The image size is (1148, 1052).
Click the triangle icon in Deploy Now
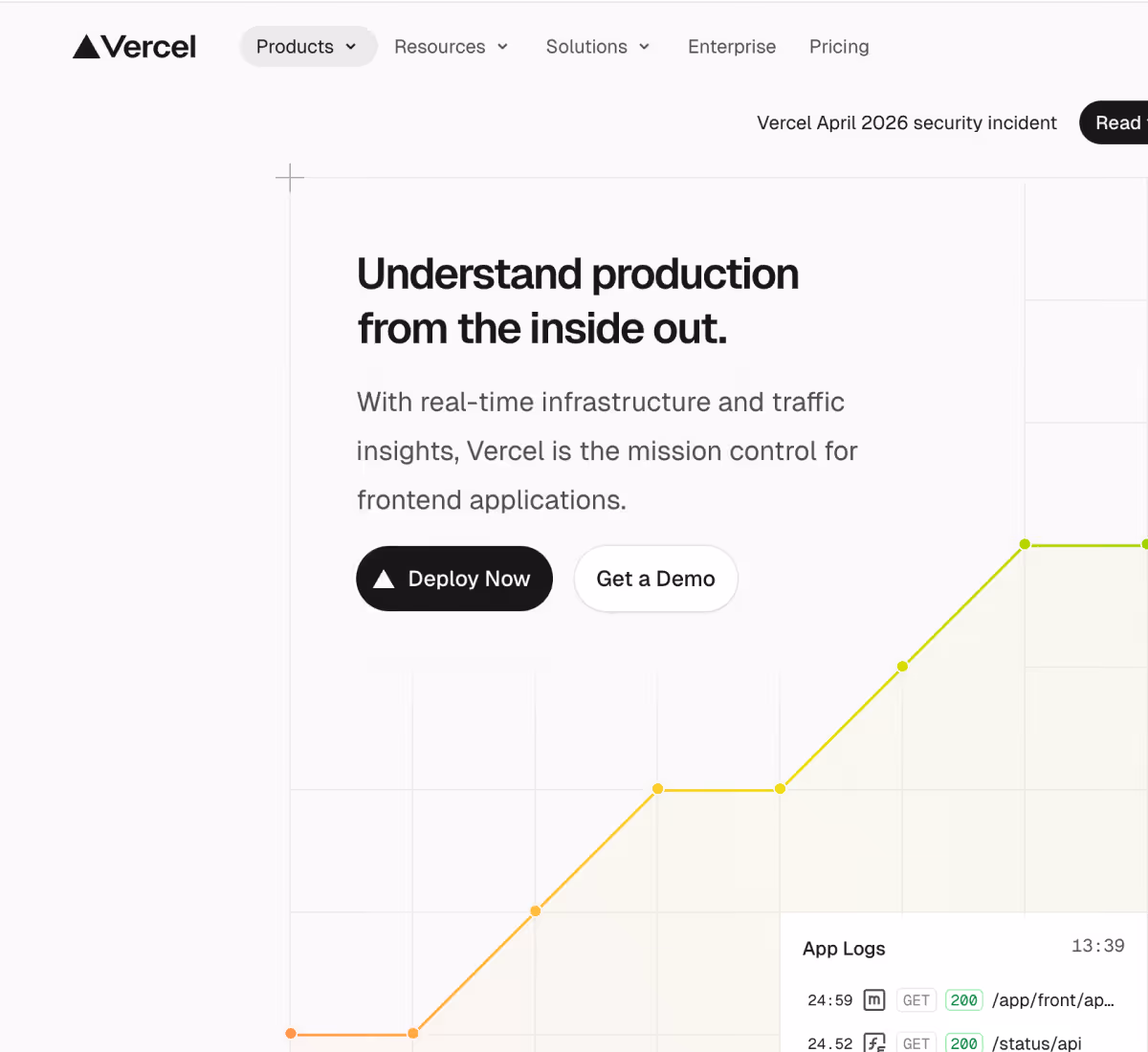pos(384,579)
